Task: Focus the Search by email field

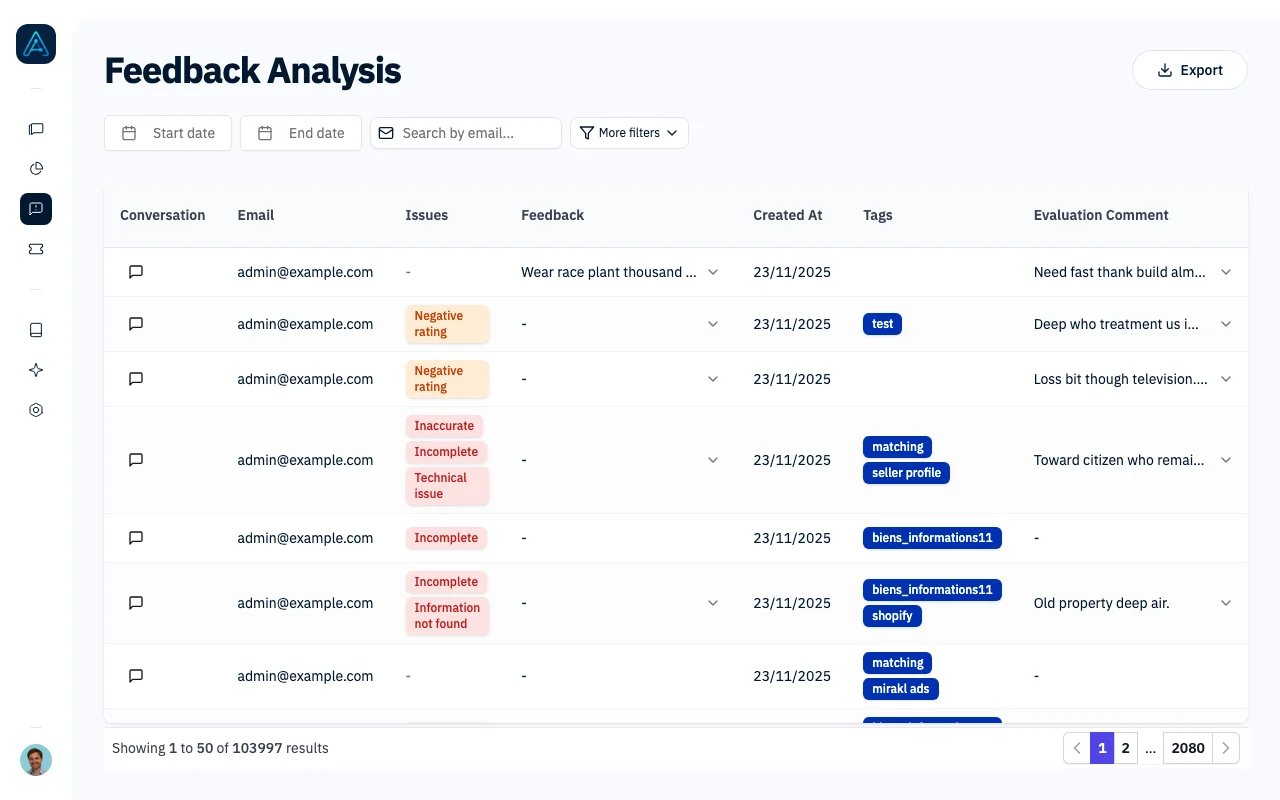Action: [466, 133]
